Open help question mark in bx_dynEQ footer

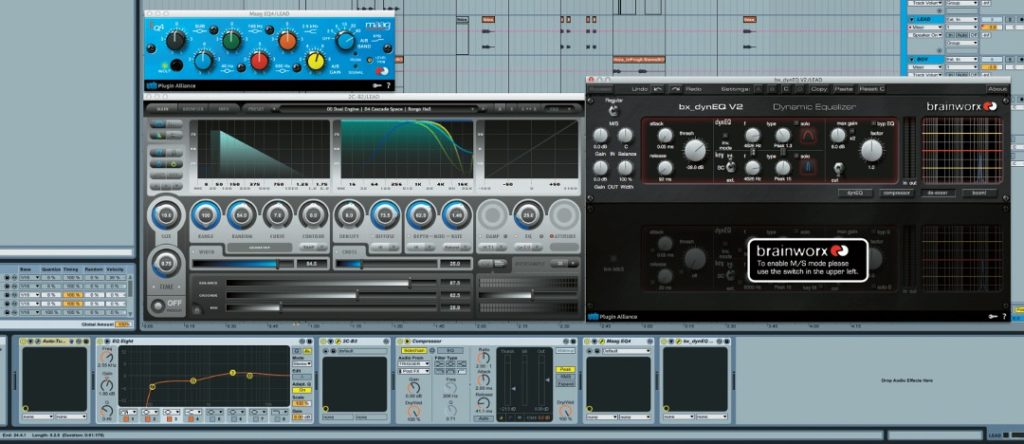(x=1004, y=316)
